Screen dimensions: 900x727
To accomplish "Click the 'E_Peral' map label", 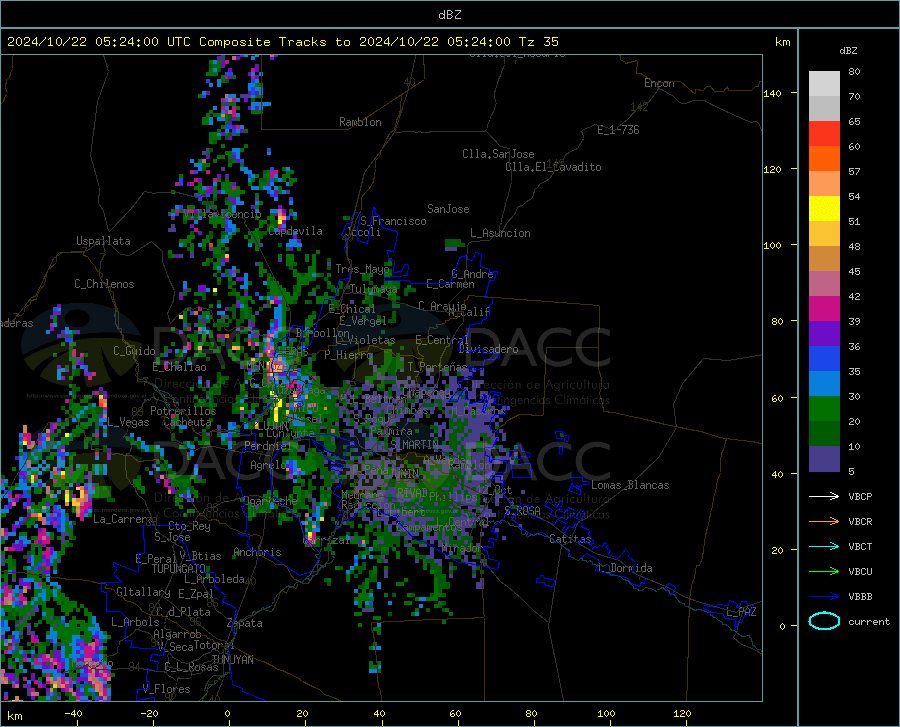I will [x=156, y=559].
